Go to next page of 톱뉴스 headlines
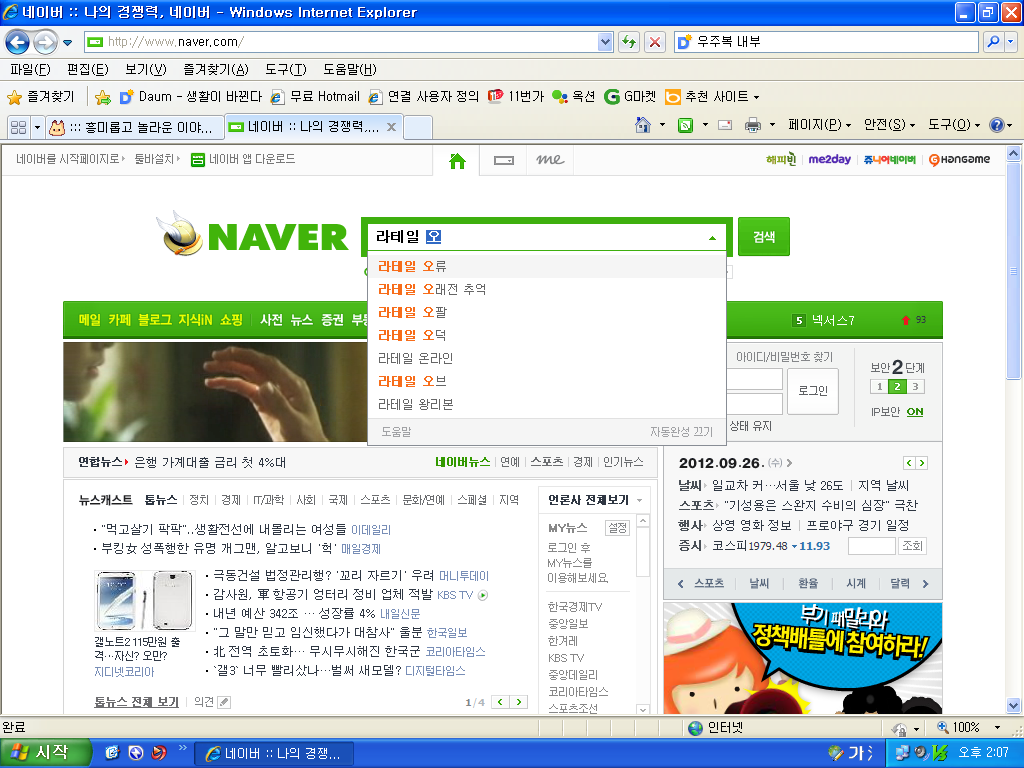1024x768 pixels. pyautogui.click(x=519, y=702)
